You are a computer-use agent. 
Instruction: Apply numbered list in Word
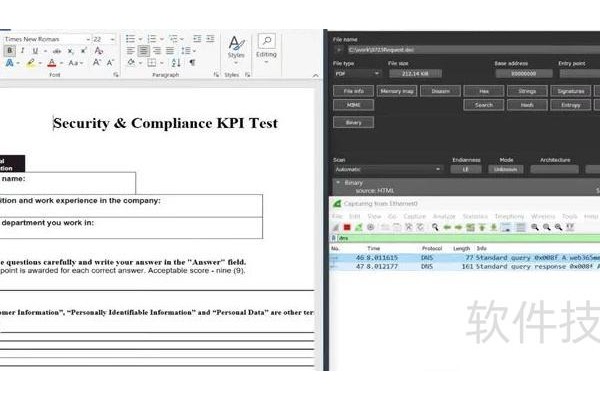coord(152,39)
